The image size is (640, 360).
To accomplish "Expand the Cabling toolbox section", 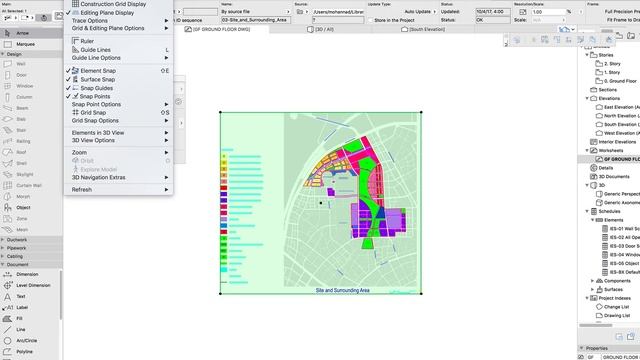I will coord(3,256).
